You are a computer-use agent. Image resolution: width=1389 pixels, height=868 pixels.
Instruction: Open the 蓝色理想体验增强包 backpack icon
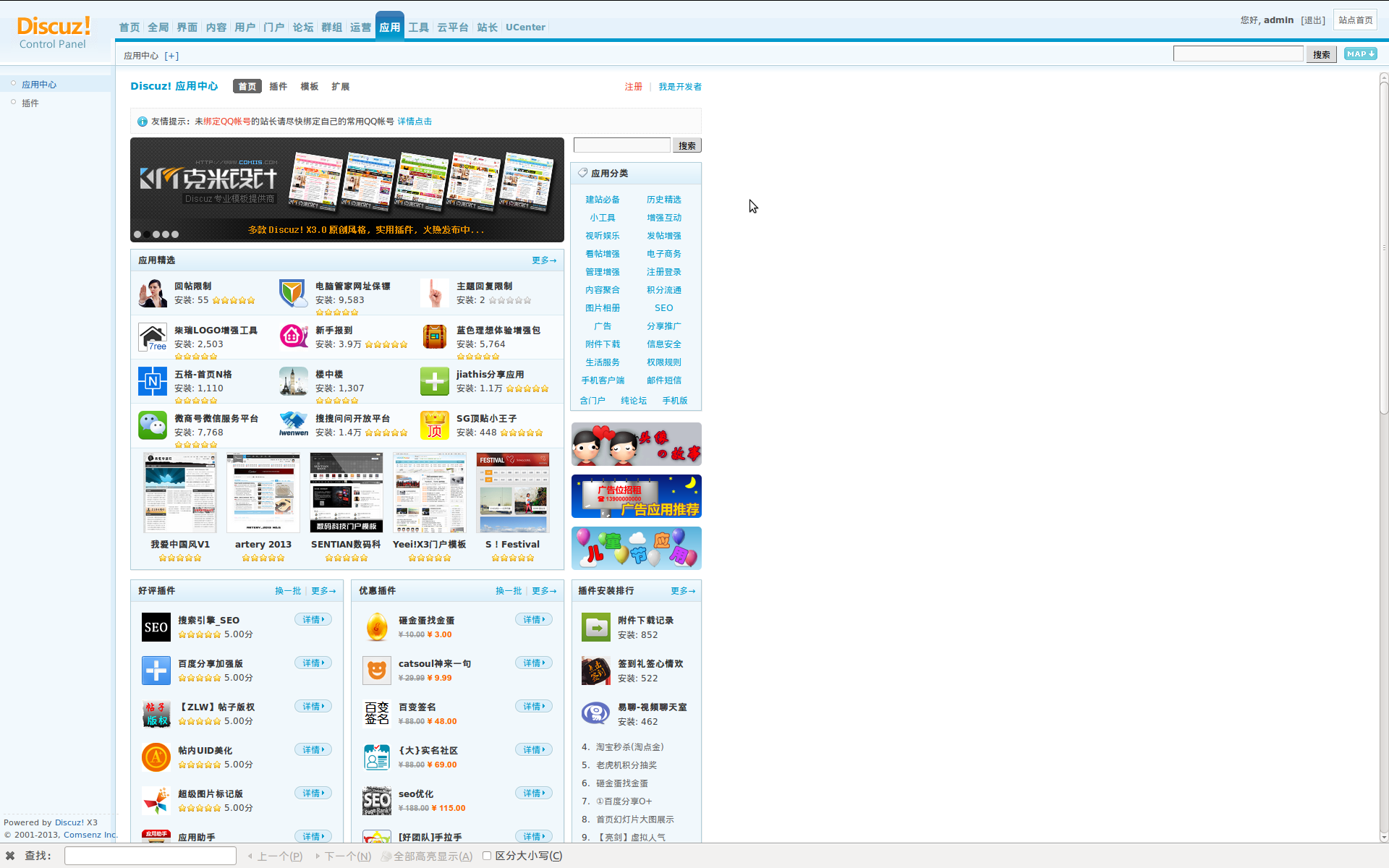pyautogui.click(x=435, y=337)
